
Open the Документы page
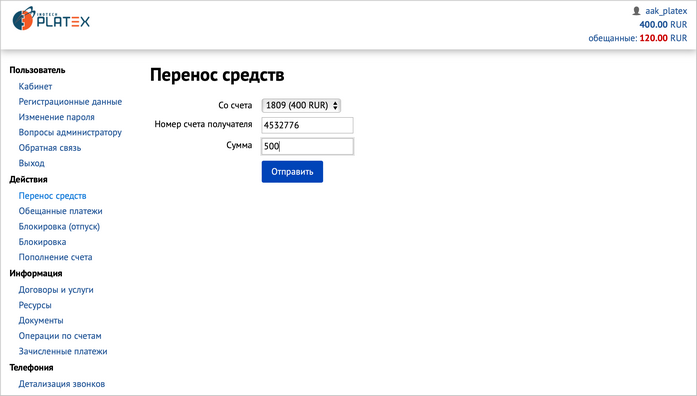(41, 320)
